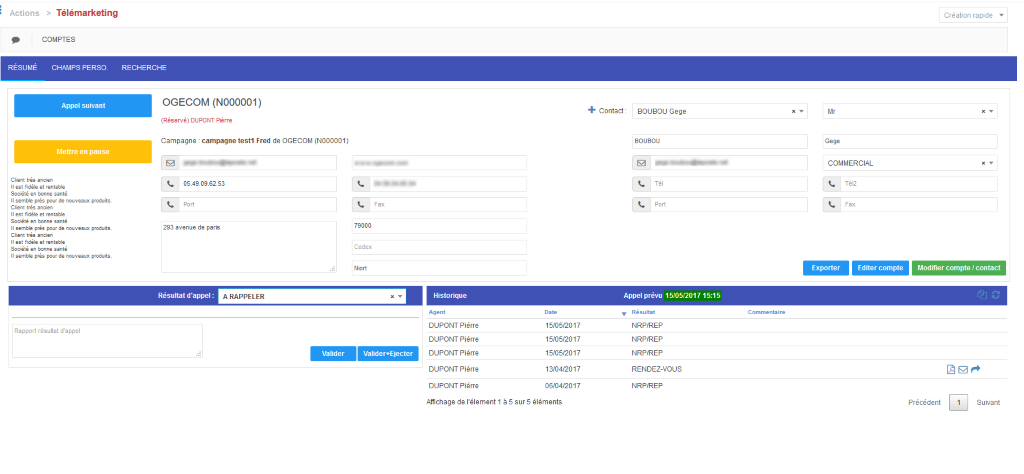Select the history row dated 06/04/2017

coord(716,385)
